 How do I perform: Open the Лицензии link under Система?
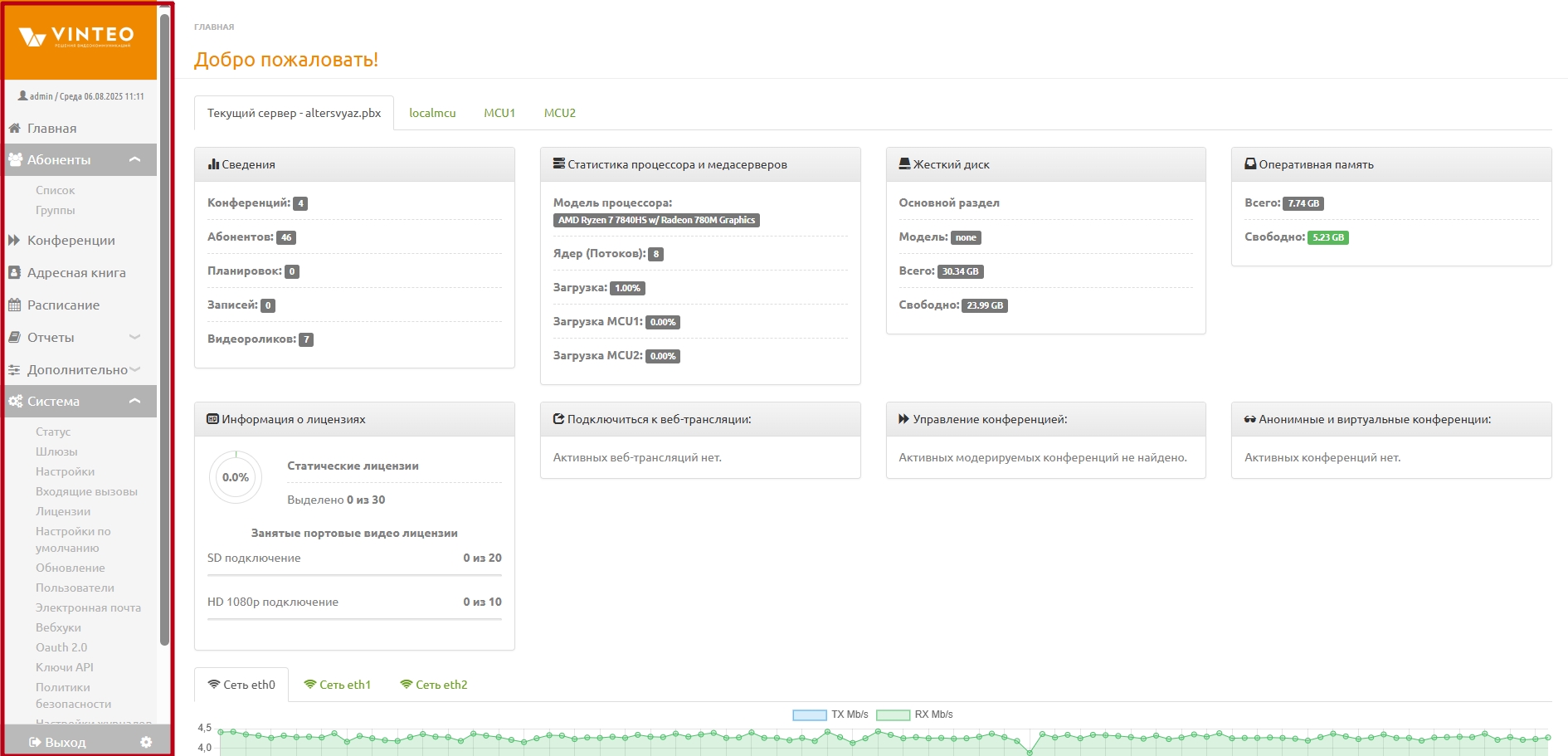point(63,511)
